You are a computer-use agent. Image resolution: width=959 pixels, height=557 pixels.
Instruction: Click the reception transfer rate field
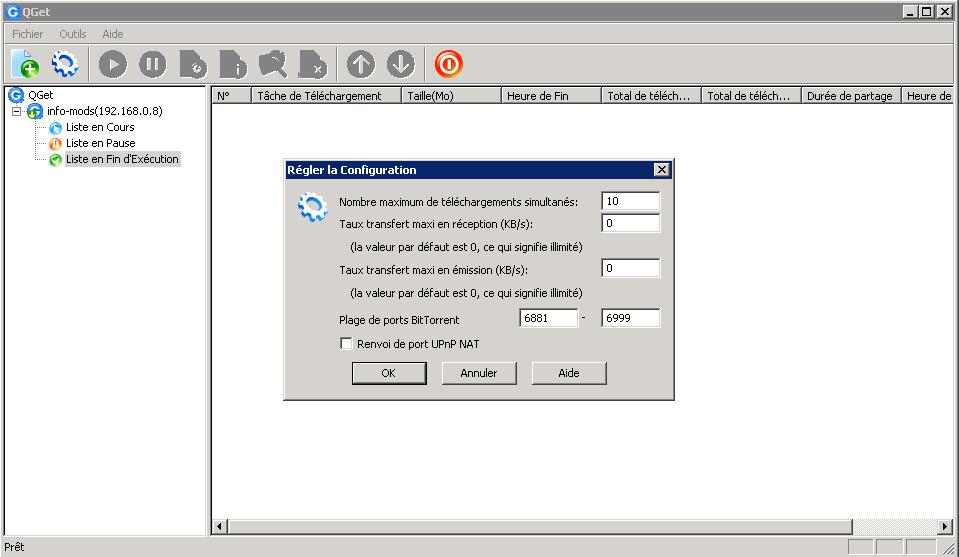631,223
